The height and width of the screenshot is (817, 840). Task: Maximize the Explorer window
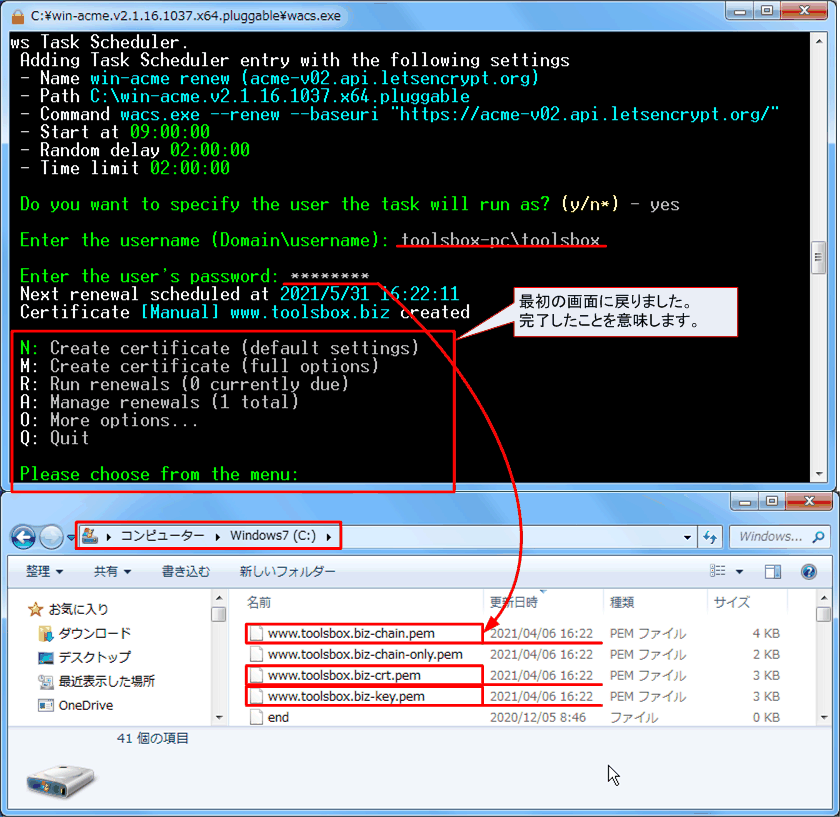tap(771, 501)
